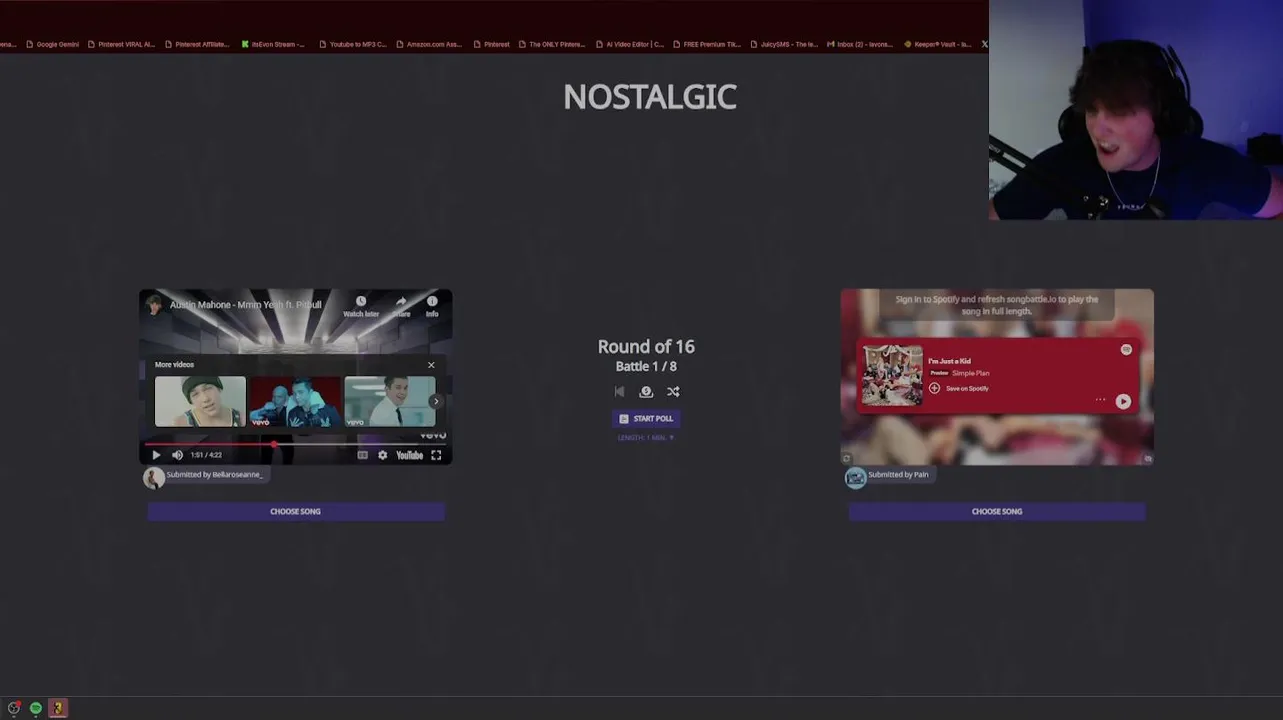Open the Spotify icon in the taskbar
The image size is (1283, 720).
pos(36,708)
